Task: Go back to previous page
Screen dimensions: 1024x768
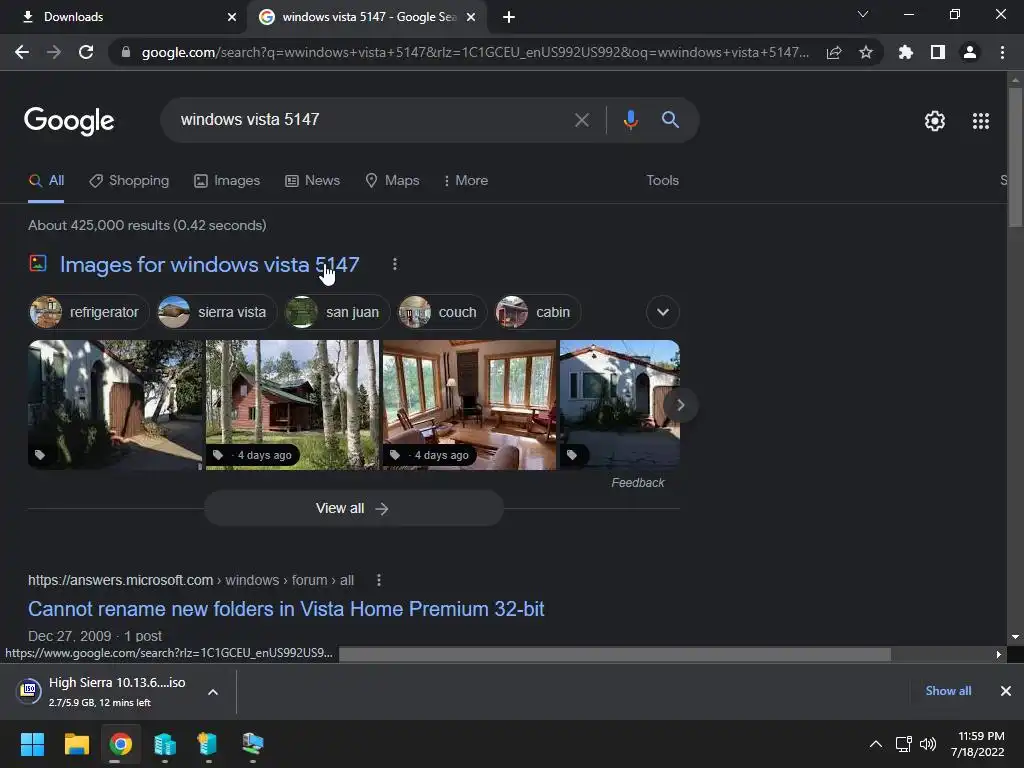Action: click(x=22, y=52)
